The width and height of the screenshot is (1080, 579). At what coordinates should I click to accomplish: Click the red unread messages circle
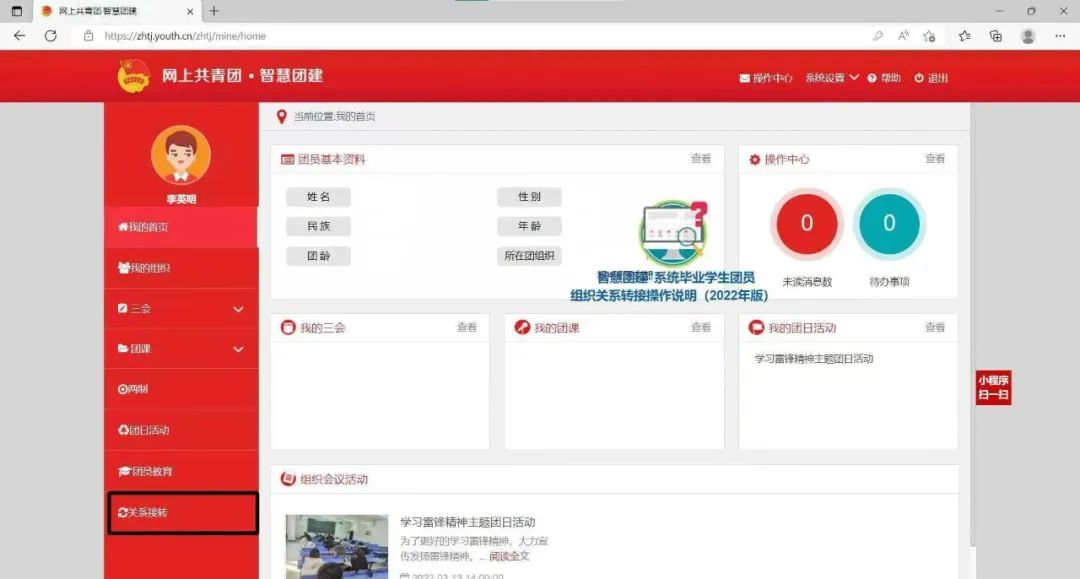point(807,224)
